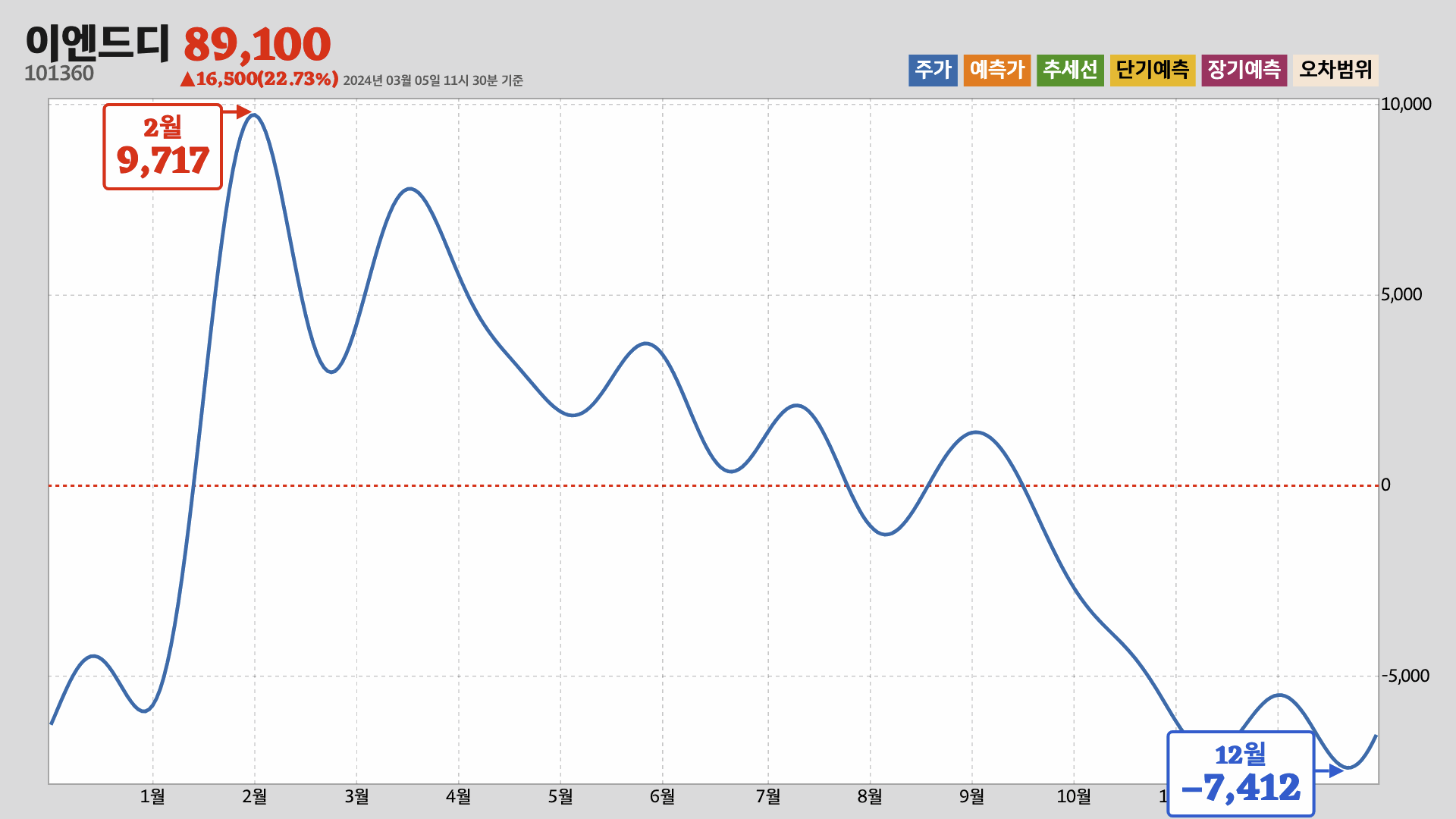Click the current price 89,100
The height and width of the screenshot is (819, 1456).
[257, 44]
